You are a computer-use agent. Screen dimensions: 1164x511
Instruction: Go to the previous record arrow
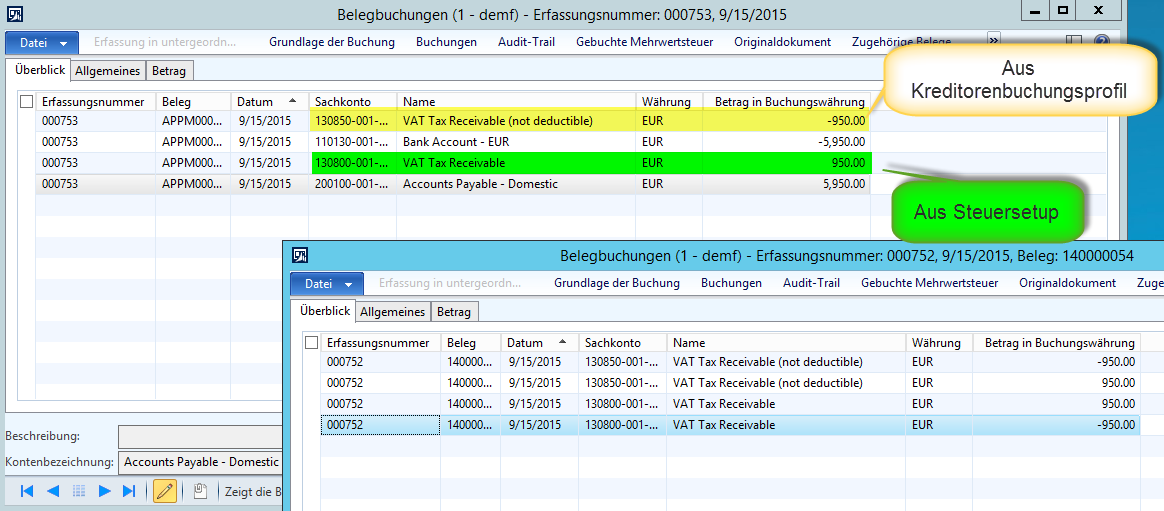(x=52, y=491)
